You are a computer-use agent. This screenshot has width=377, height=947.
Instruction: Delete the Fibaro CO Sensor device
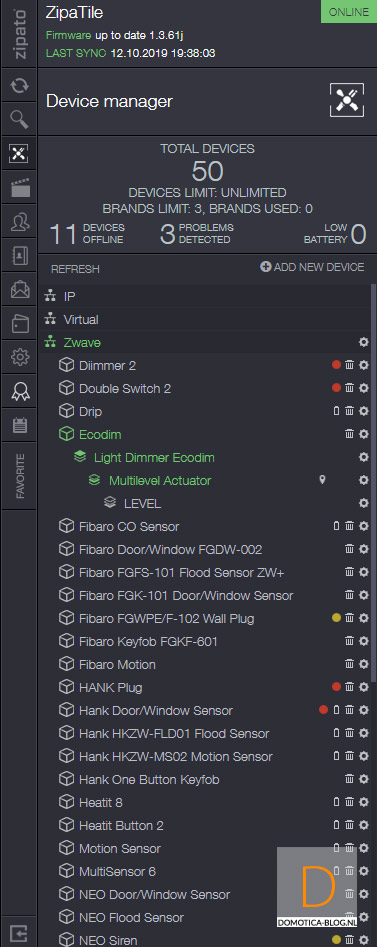349,526
